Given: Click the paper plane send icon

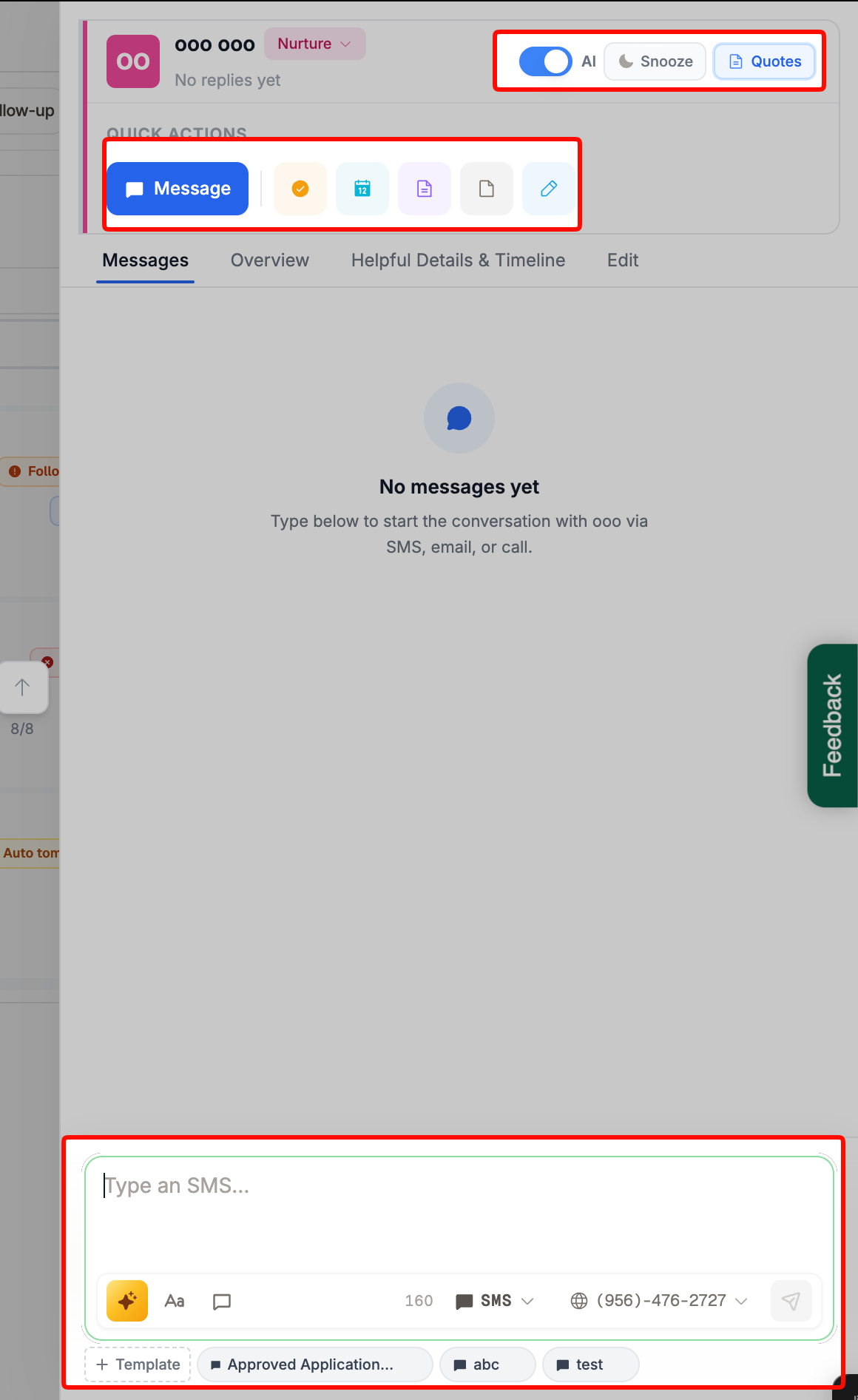Looking at the screenshot, I should click(x=791, y=1301).
